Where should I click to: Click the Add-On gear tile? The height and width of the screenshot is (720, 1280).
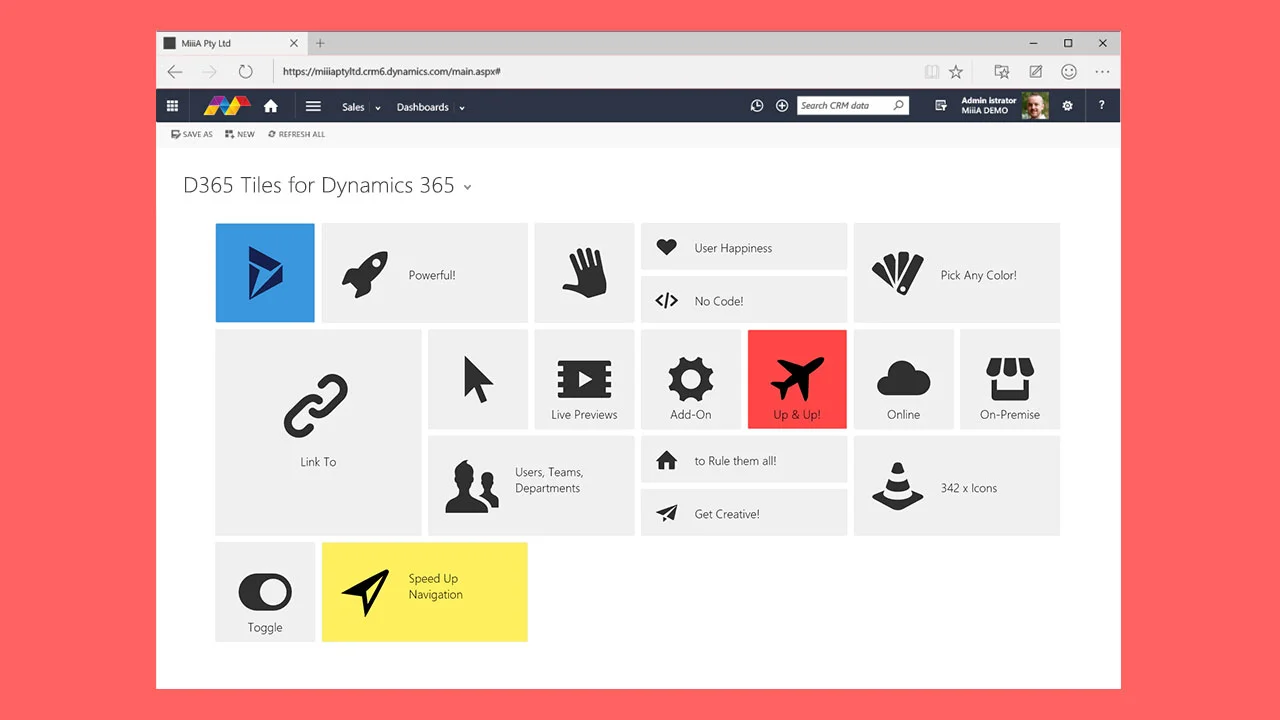coord(691,379)
